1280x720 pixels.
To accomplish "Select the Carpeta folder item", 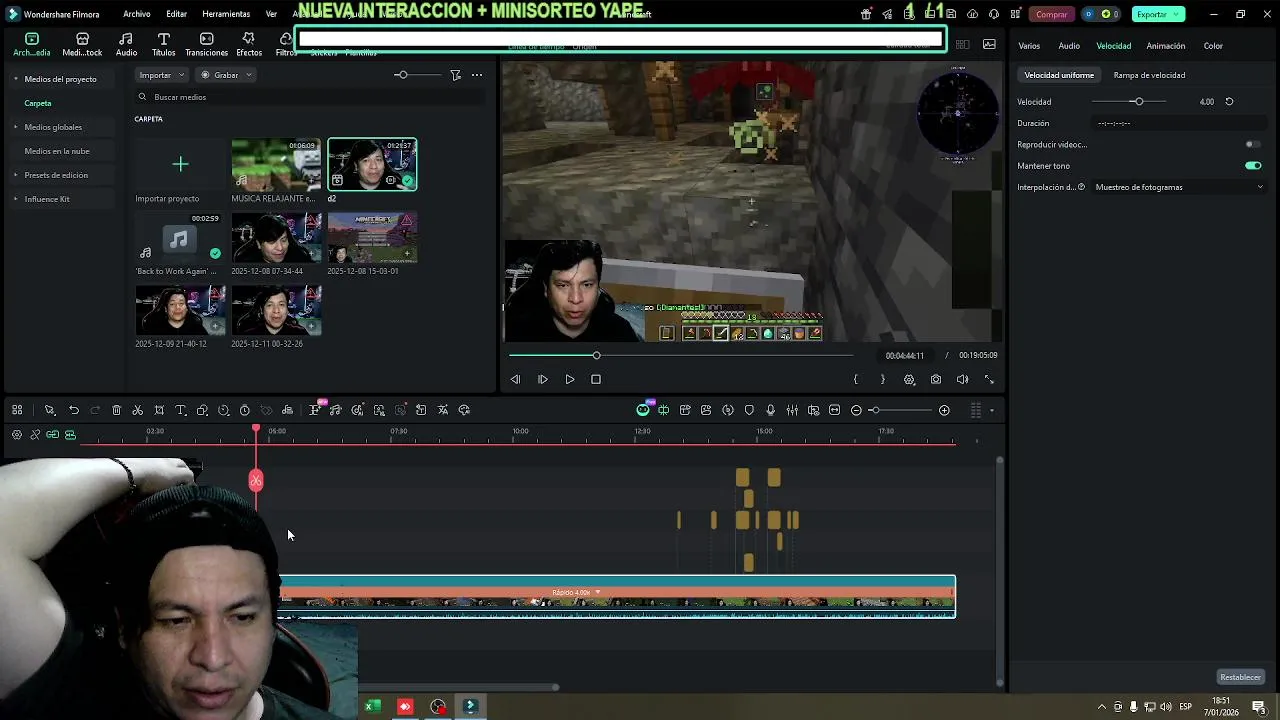I will 38,103.
